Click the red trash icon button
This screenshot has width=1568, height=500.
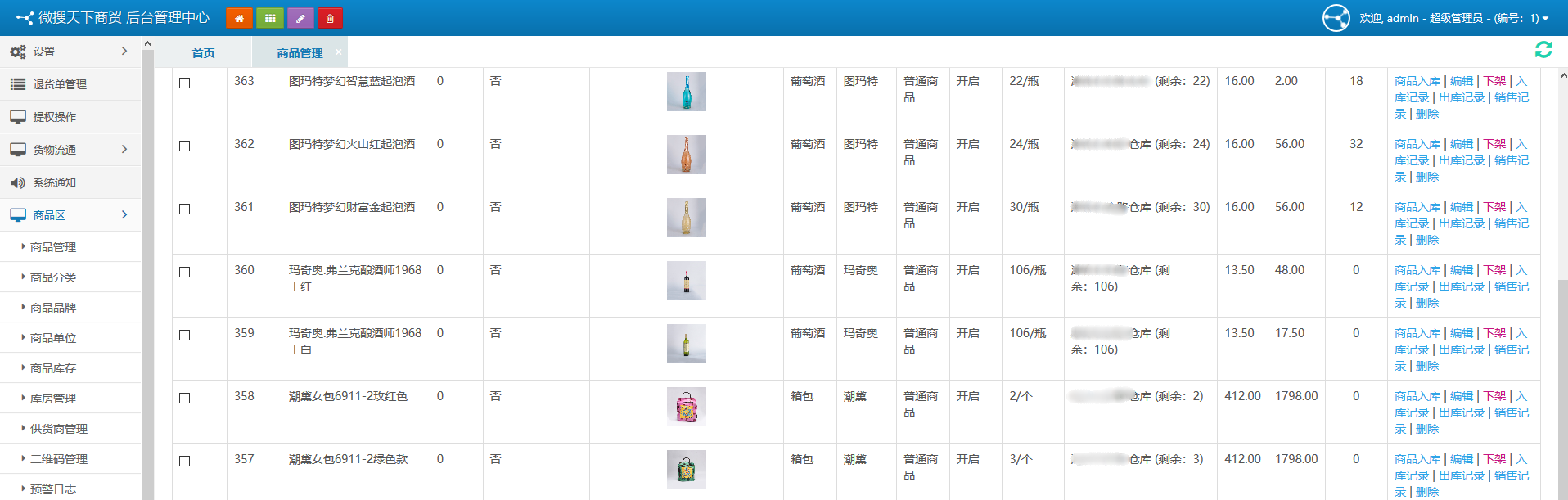pos(330,18)
